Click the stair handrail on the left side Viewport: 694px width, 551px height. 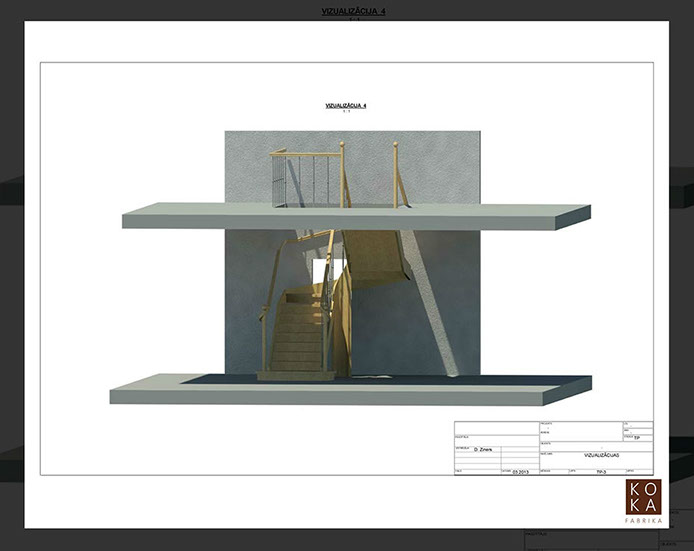coord(266,320)
